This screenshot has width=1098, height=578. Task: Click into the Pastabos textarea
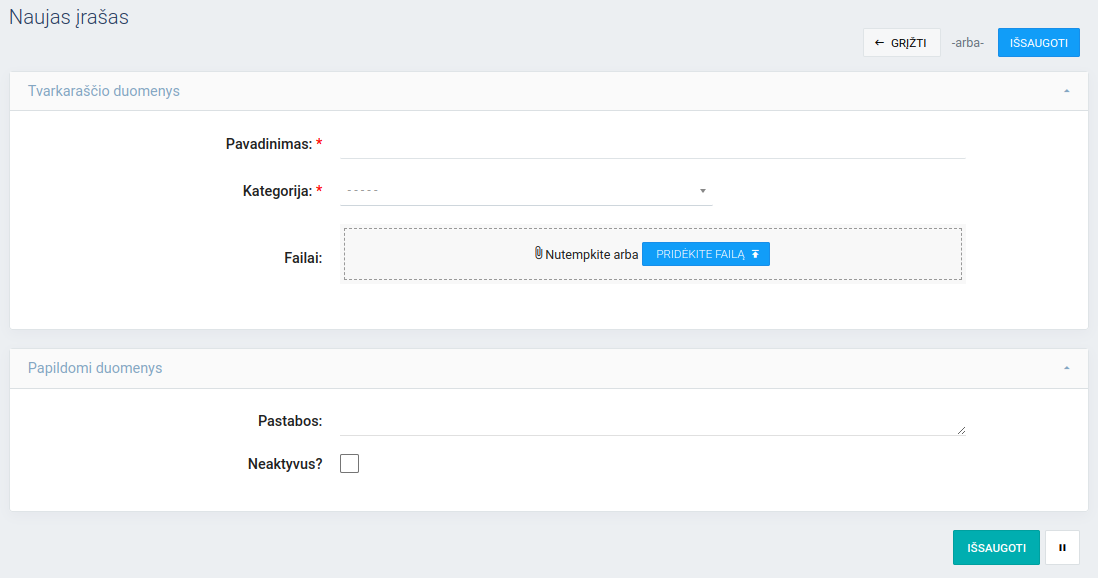[650, 422]
